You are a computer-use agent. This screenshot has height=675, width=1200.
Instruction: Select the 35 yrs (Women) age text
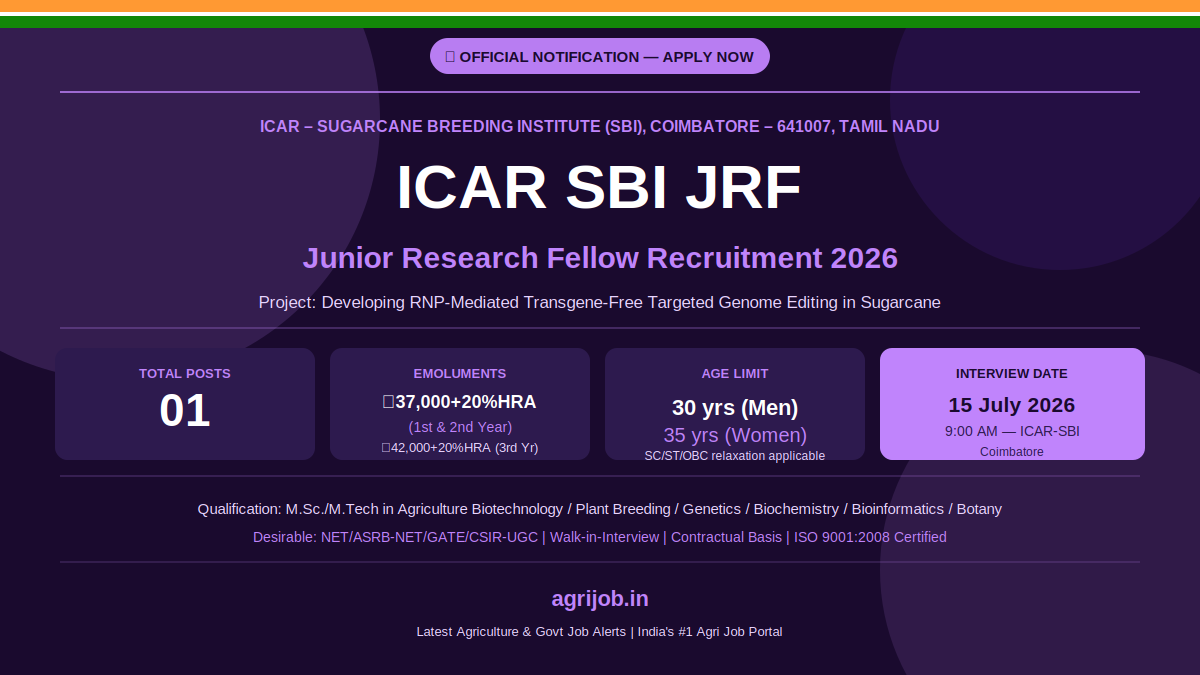[735, 435]
